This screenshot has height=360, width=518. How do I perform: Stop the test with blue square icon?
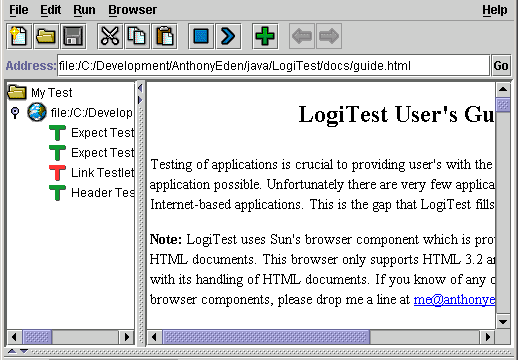pos(201,36)
